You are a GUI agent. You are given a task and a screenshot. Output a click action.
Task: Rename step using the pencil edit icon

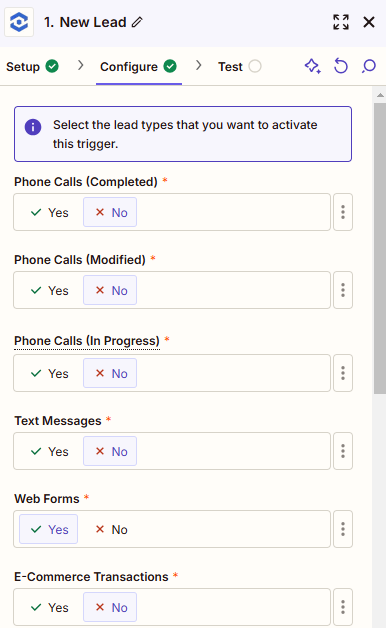point(137,22)
